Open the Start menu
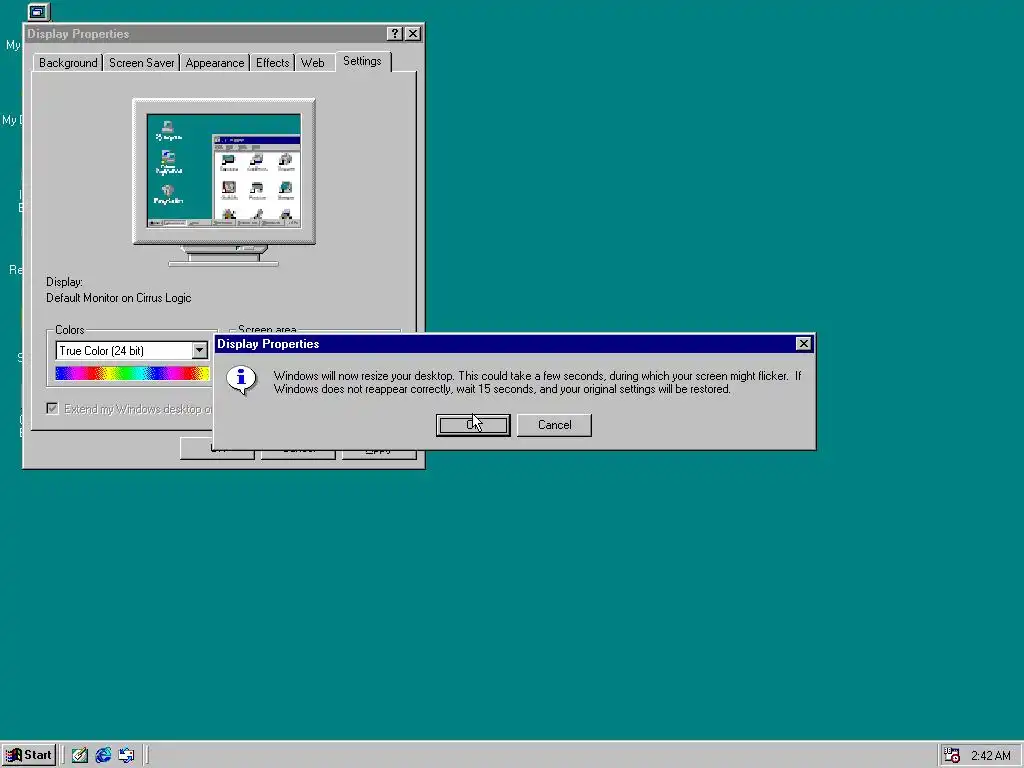Screen dimensions: 1024x768 (29, 755)
